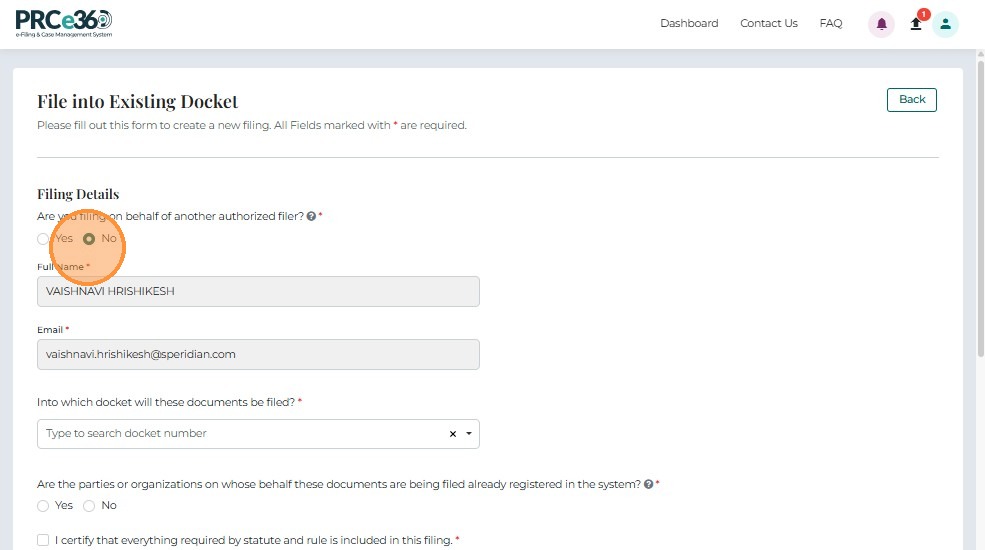Clear the docket search field with X
Screen dimensions: 985x550
[452, 434]
